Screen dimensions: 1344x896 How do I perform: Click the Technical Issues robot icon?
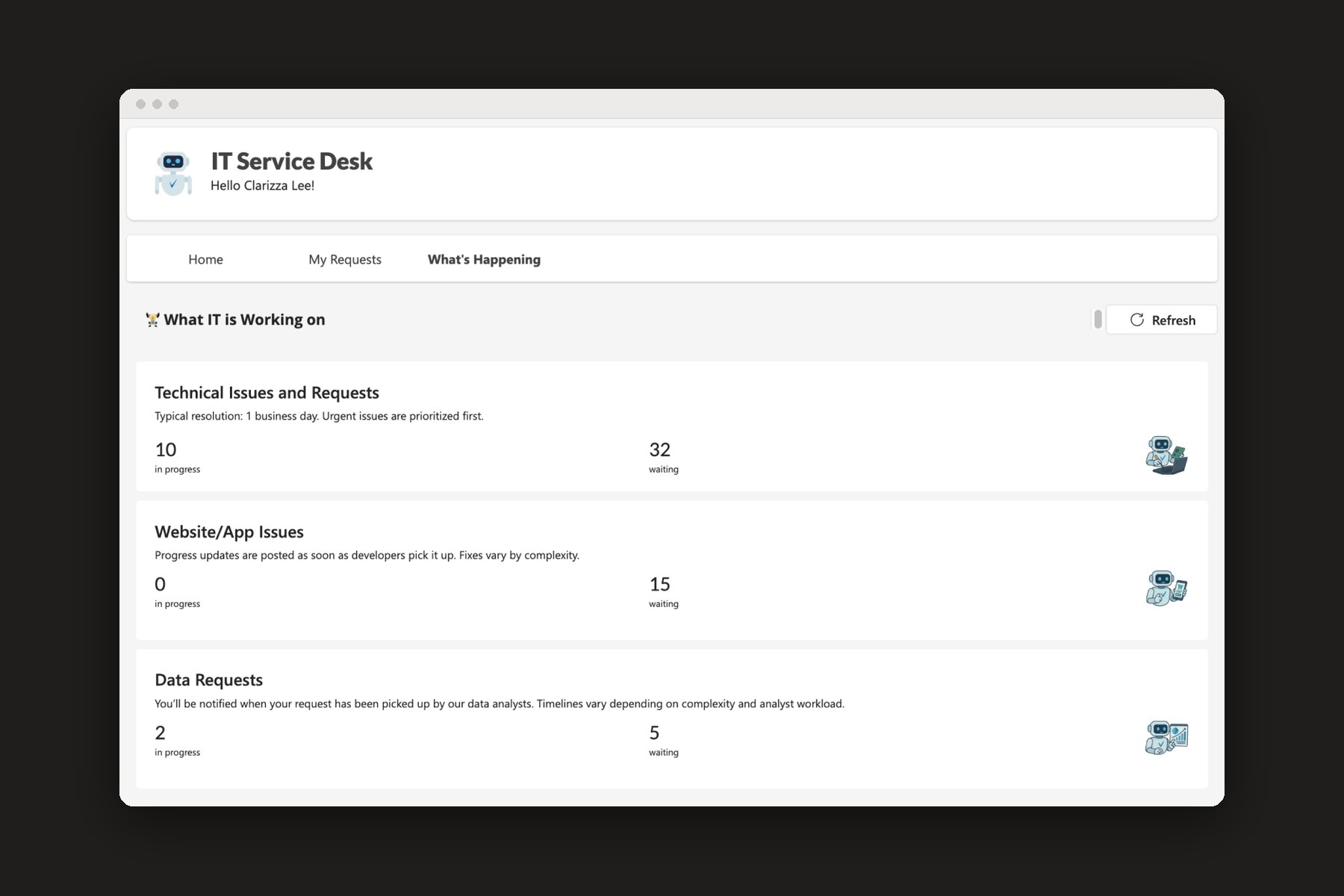click(1166, 455)
